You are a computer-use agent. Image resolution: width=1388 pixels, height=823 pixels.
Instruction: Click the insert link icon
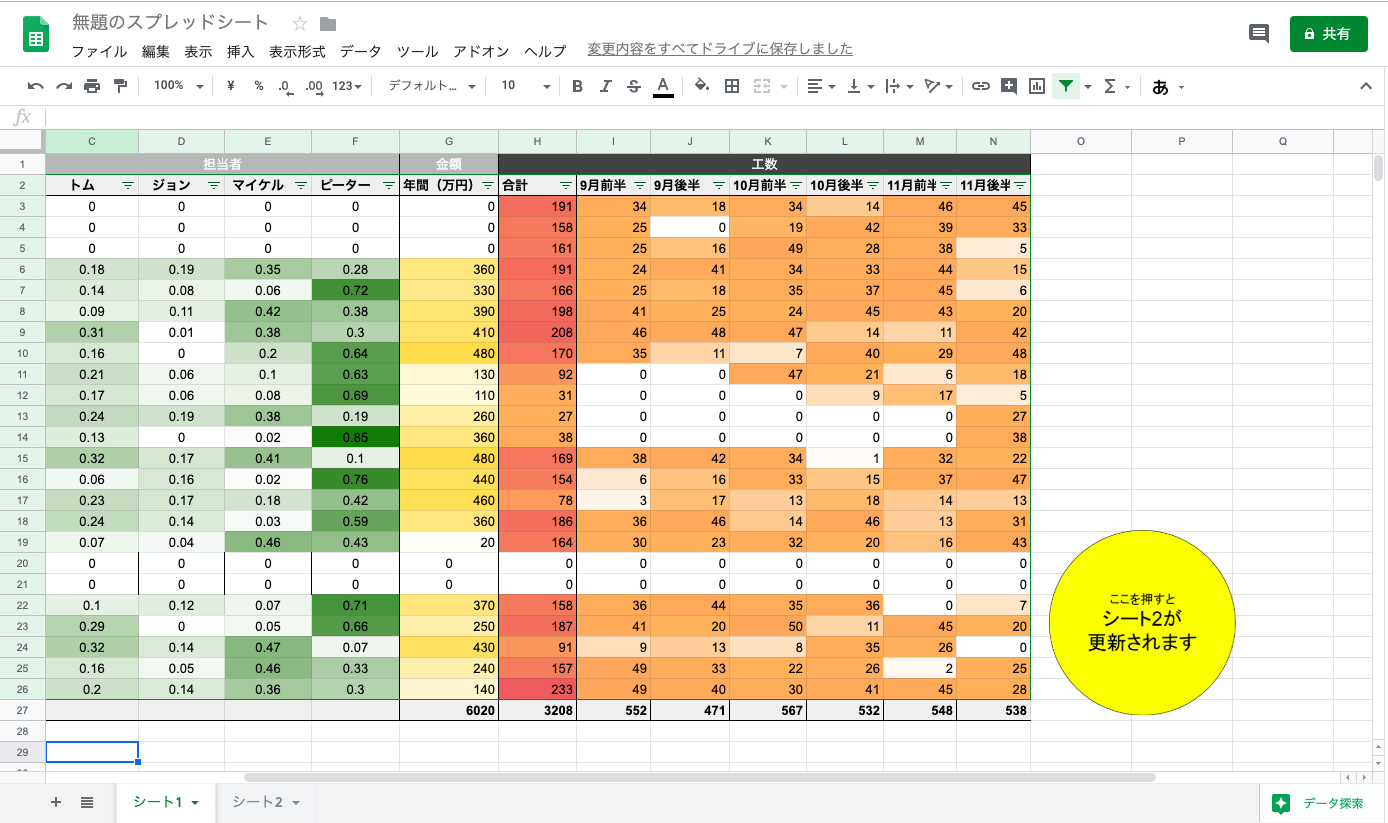[981, 86]
